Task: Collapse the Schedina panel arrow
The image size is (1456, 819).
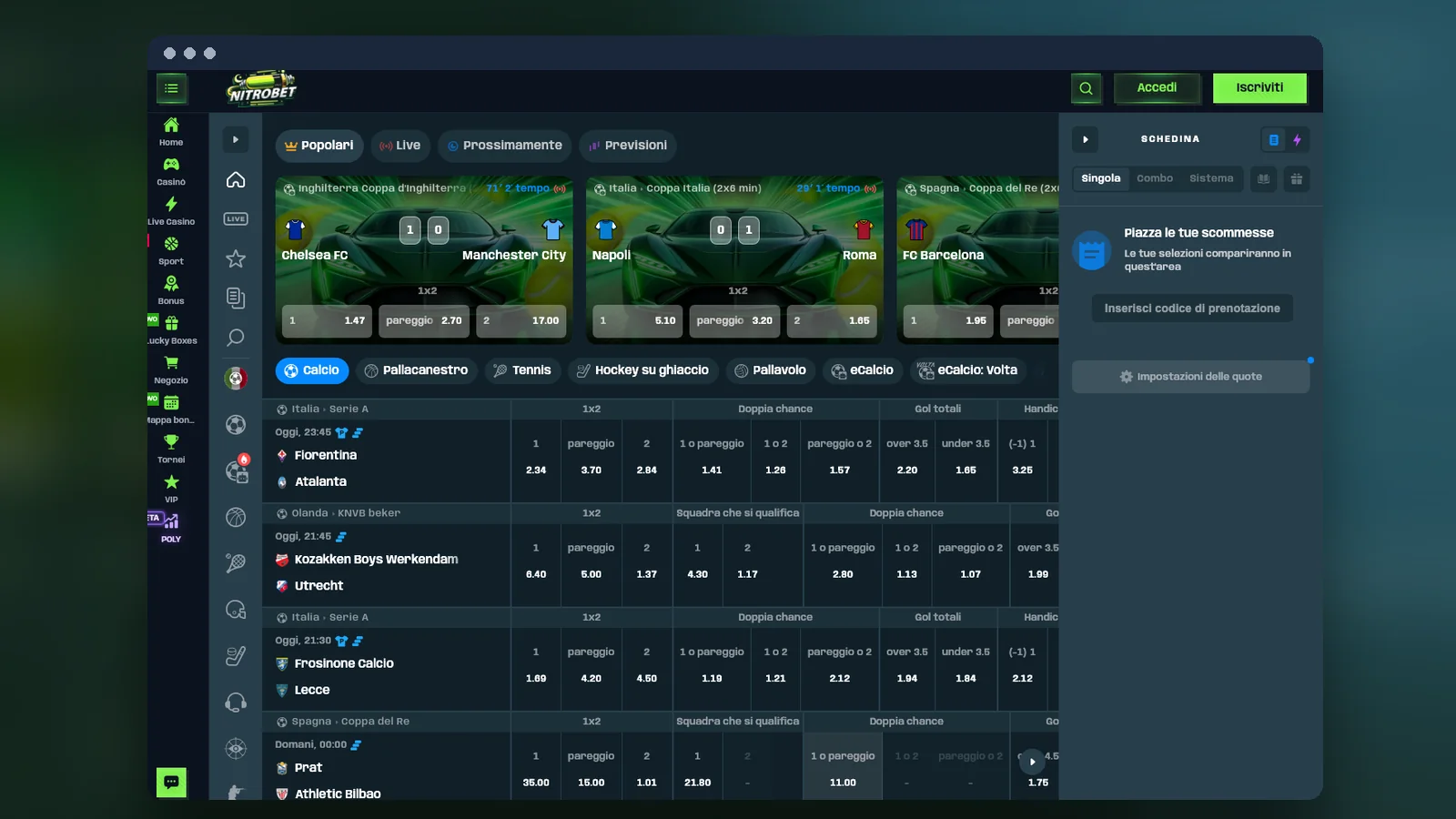Action: pos(1085,139)
